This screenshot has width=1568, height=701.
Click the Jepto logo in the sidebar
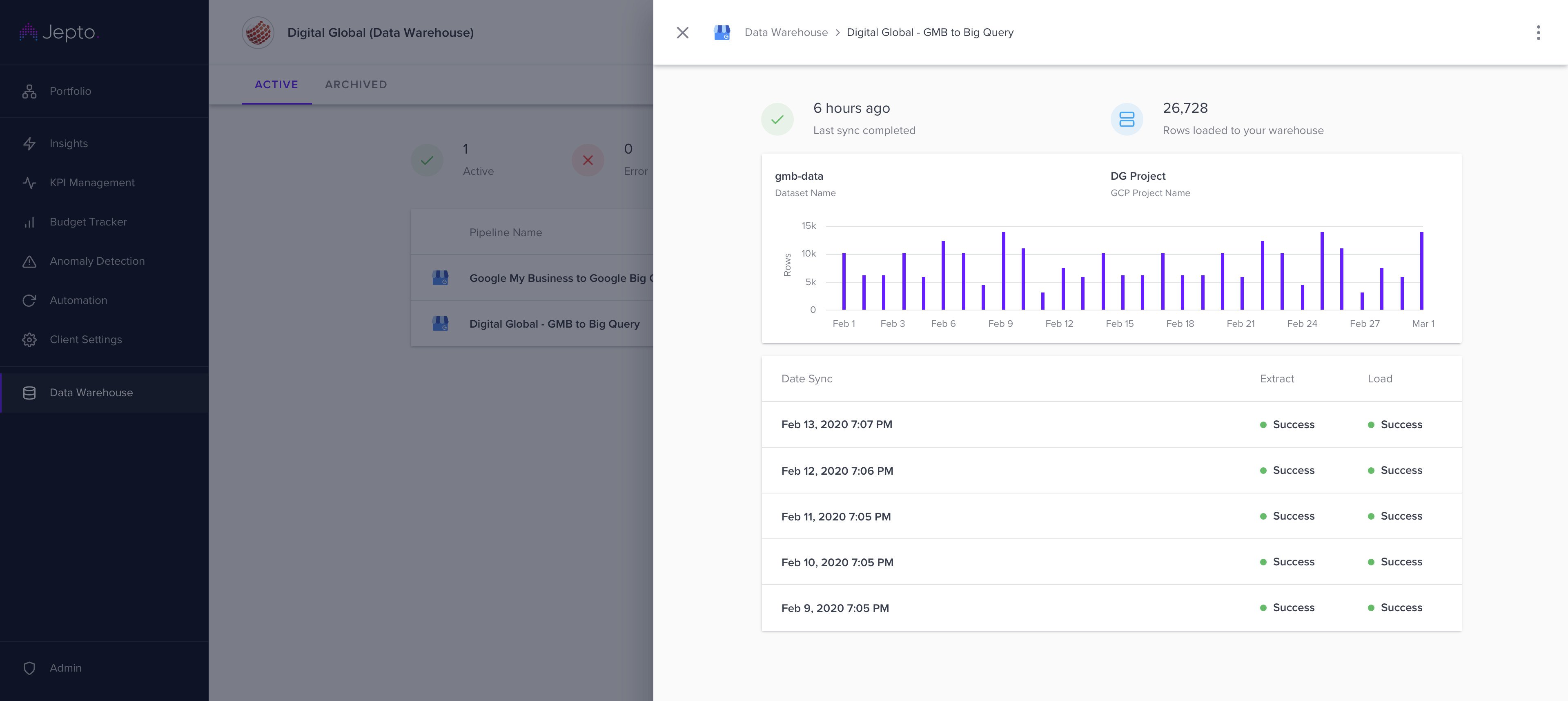[x=58, y=32]
